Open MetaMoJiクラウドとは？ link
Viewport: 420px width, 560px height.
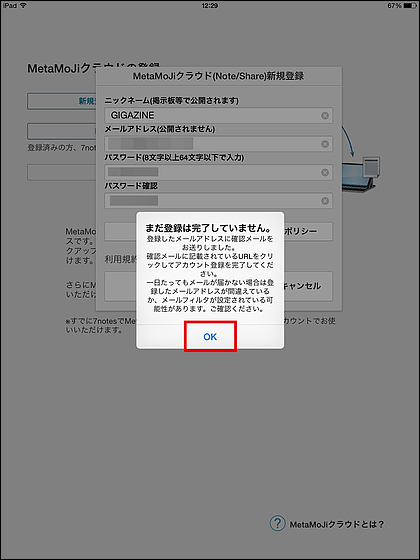(336, 524)
